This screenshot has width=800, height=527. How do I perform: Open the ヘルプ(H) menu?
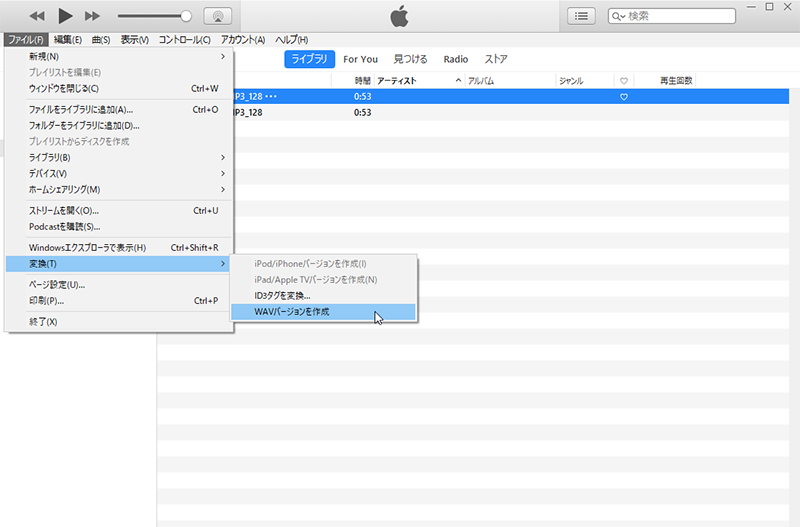(291, 40)
